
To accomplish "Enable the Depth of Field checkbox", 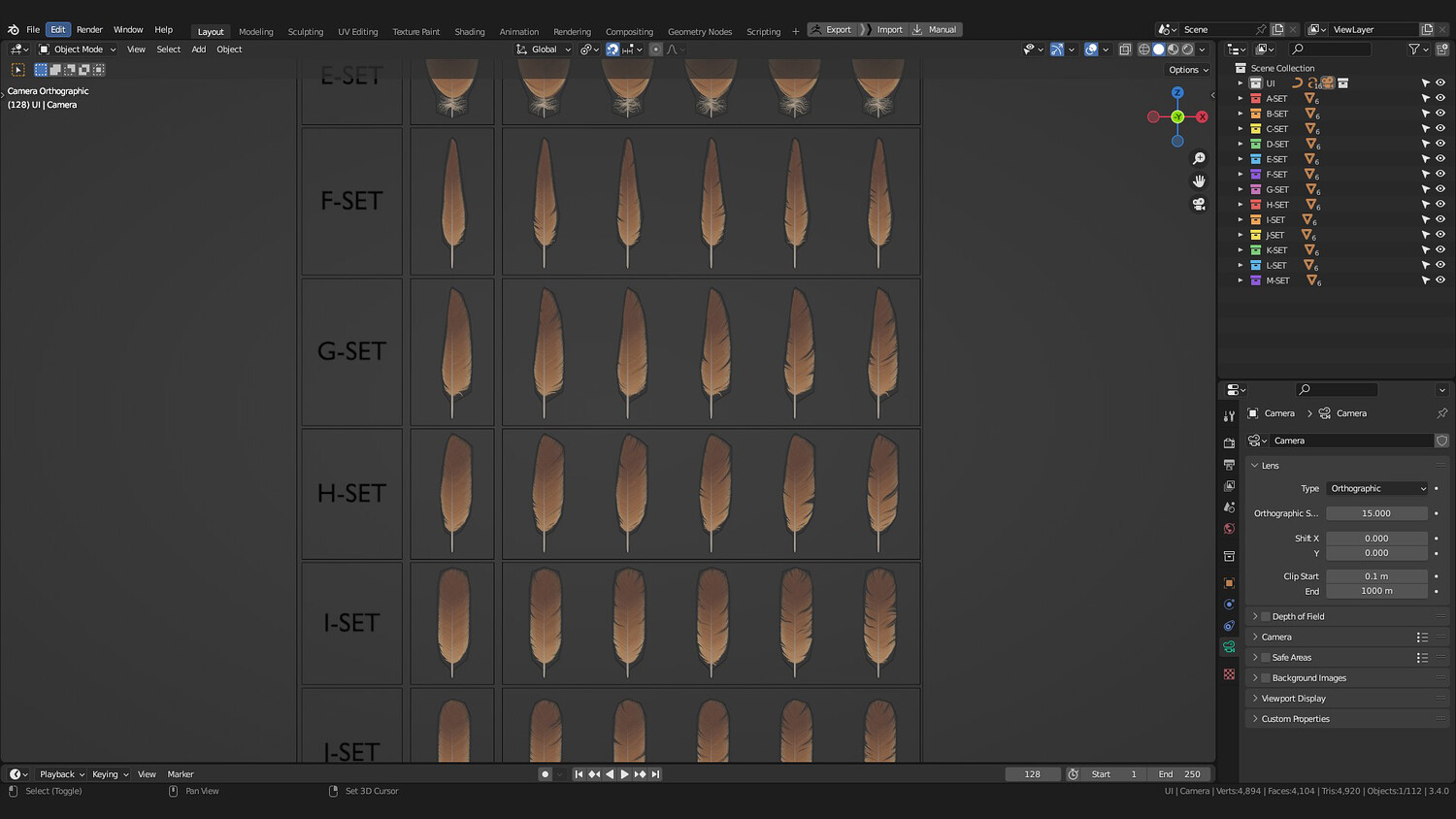I will [x=1266, y=617].
